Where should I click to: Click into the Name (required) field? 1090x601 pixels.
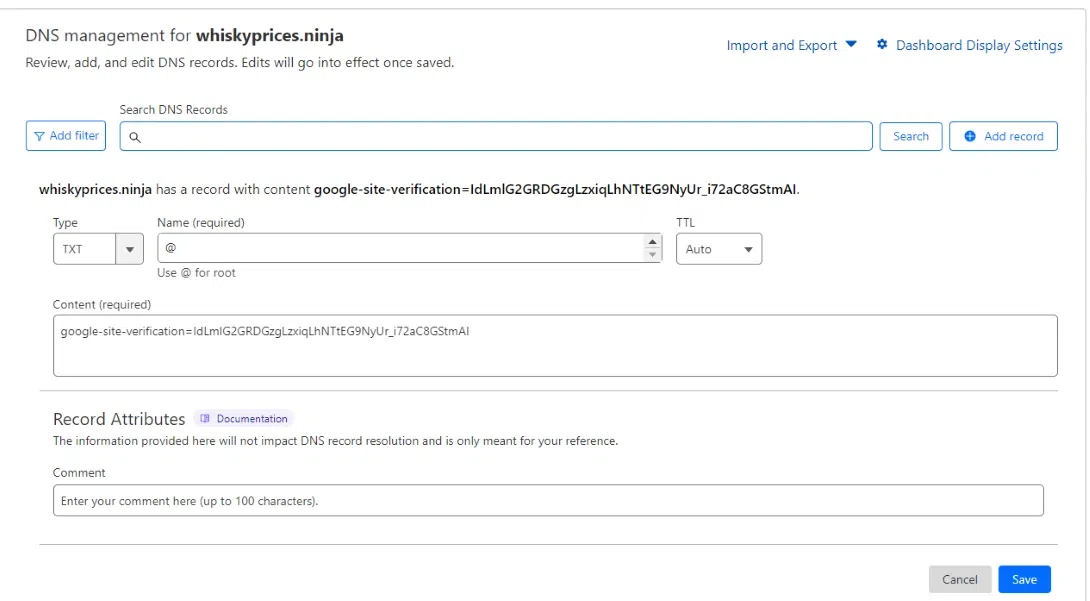click(x=400, y=248)
